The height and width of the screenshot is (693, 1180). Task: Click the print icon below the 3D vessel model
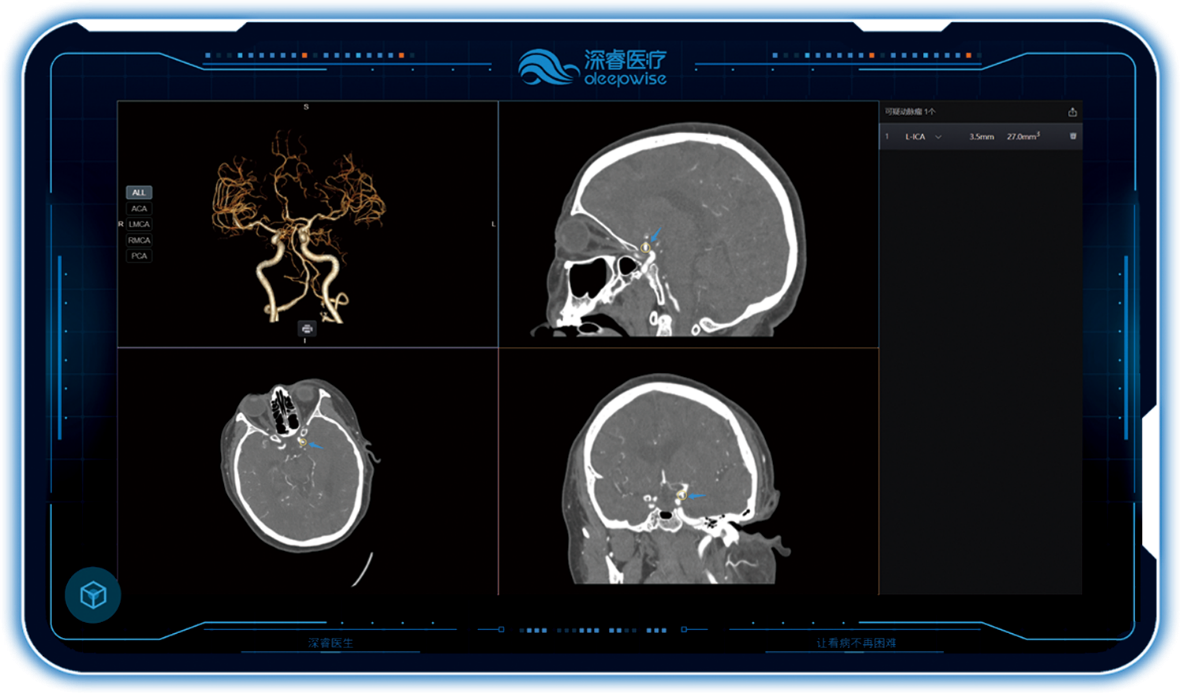[x=307, y=327]
